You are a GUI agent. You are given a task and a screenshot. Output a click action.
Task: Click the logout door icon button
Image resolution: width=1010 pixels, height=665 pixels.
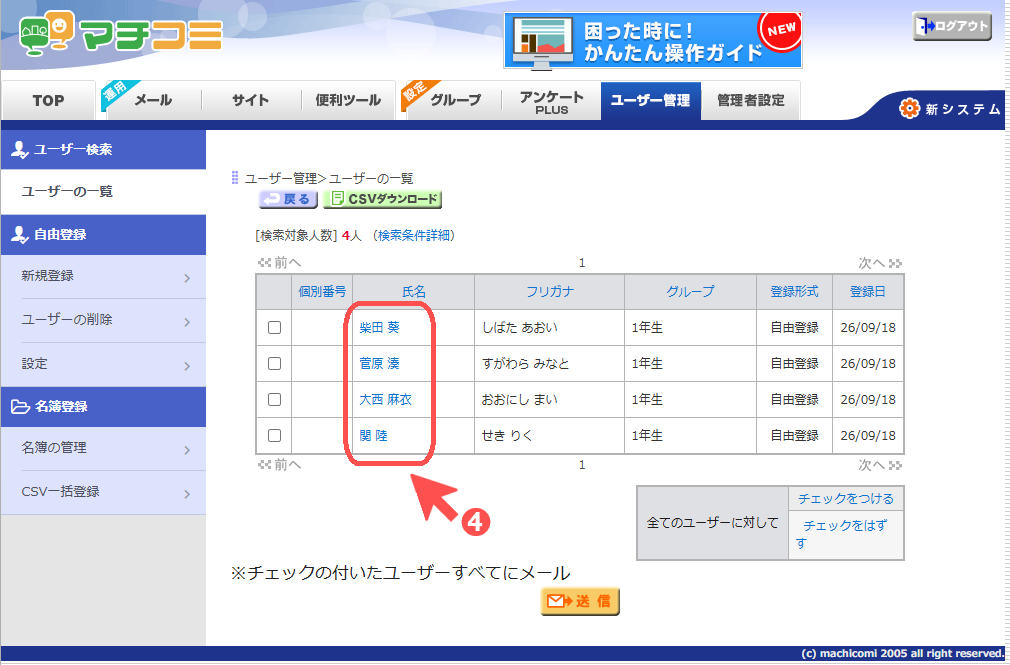coord(951,26)
